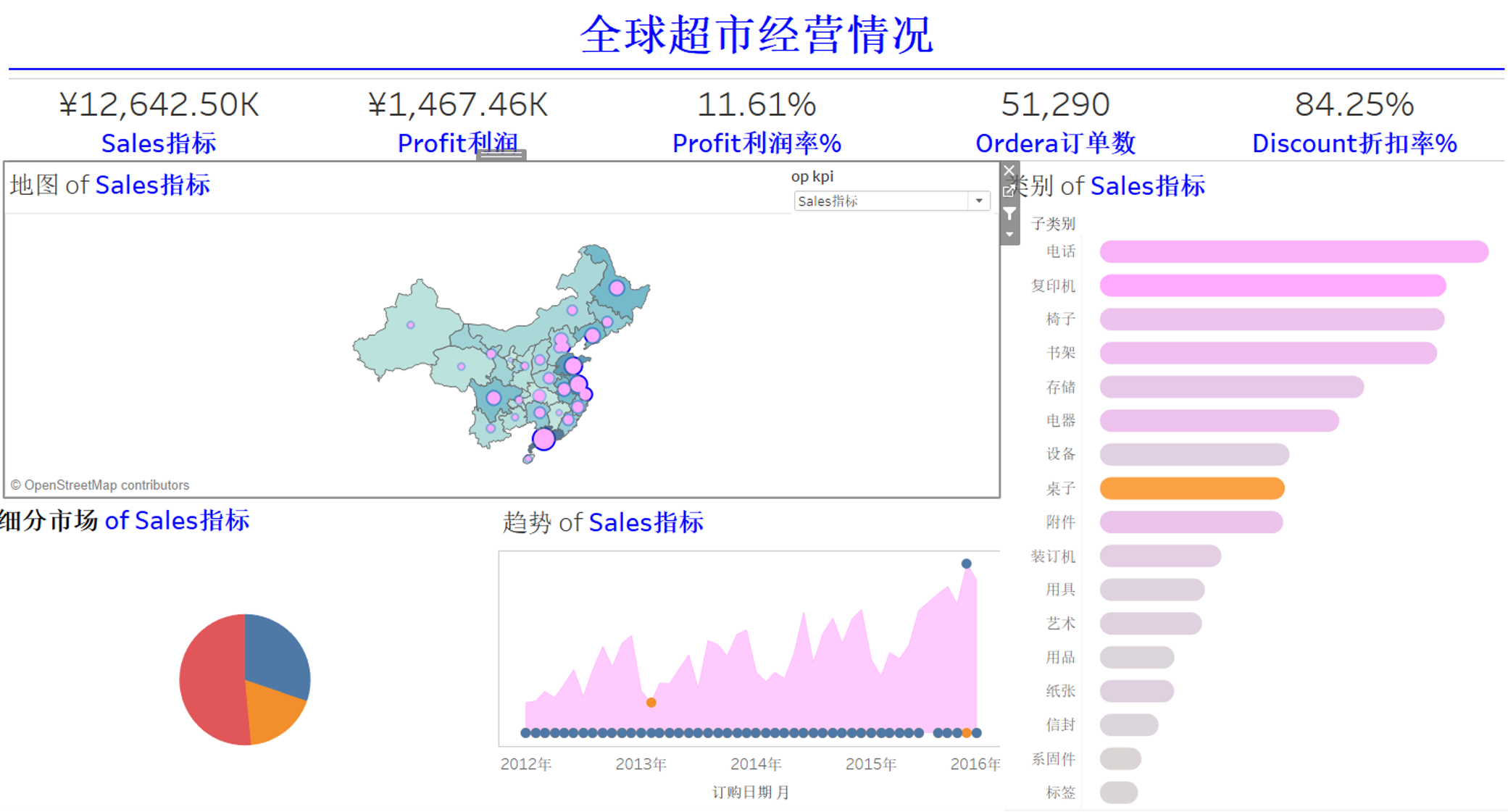Grab the map container drag handle

tap(501, 154)
